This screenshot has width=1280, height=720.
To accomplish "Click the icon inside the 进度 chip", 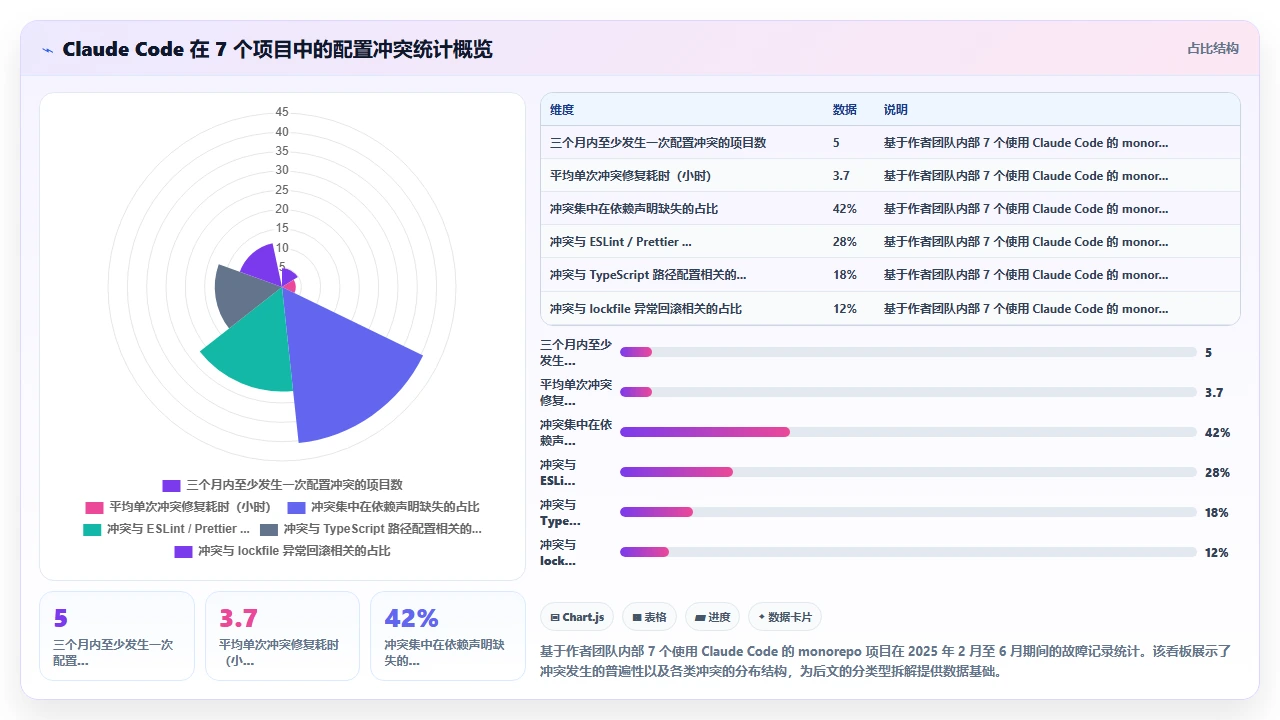I will (x=700, y=618).
